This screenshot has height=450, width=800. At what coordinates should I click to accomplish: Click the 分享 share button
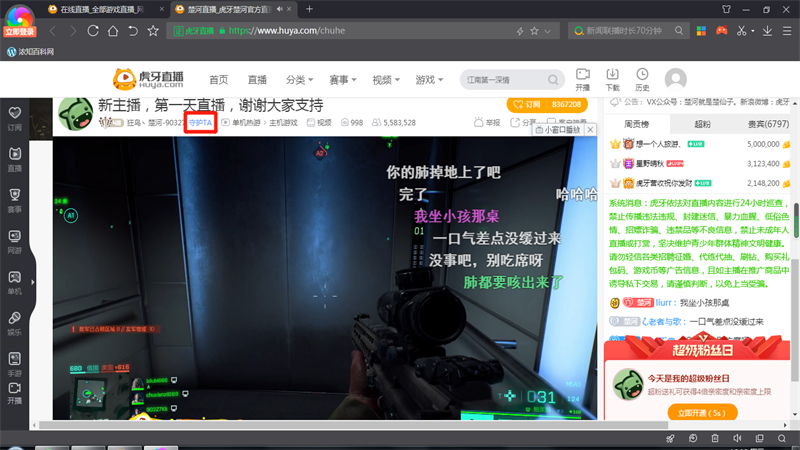tap(523, 122)
